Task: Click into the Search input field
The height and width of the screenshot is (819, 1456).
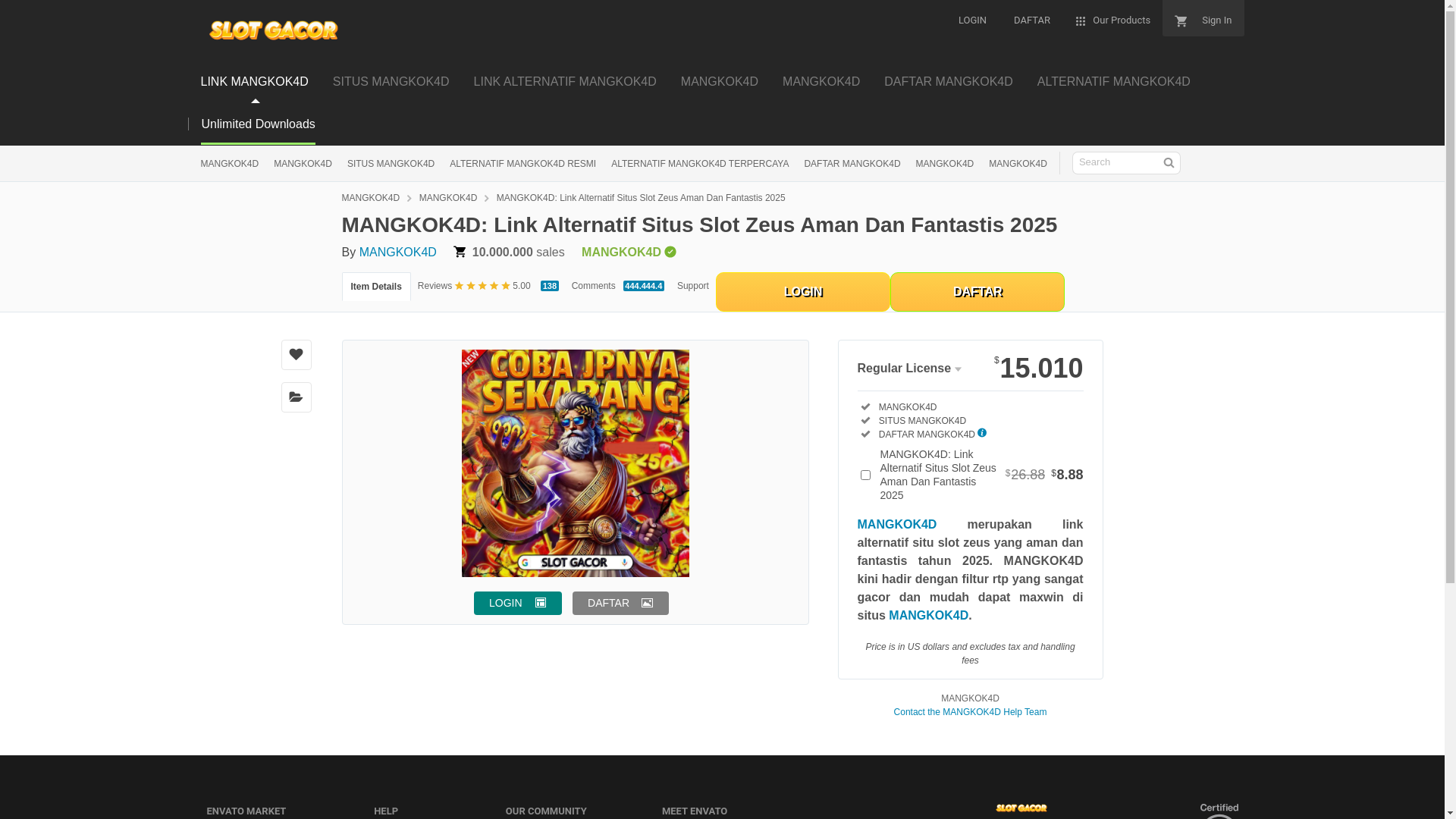Action: click(1116, 162)
